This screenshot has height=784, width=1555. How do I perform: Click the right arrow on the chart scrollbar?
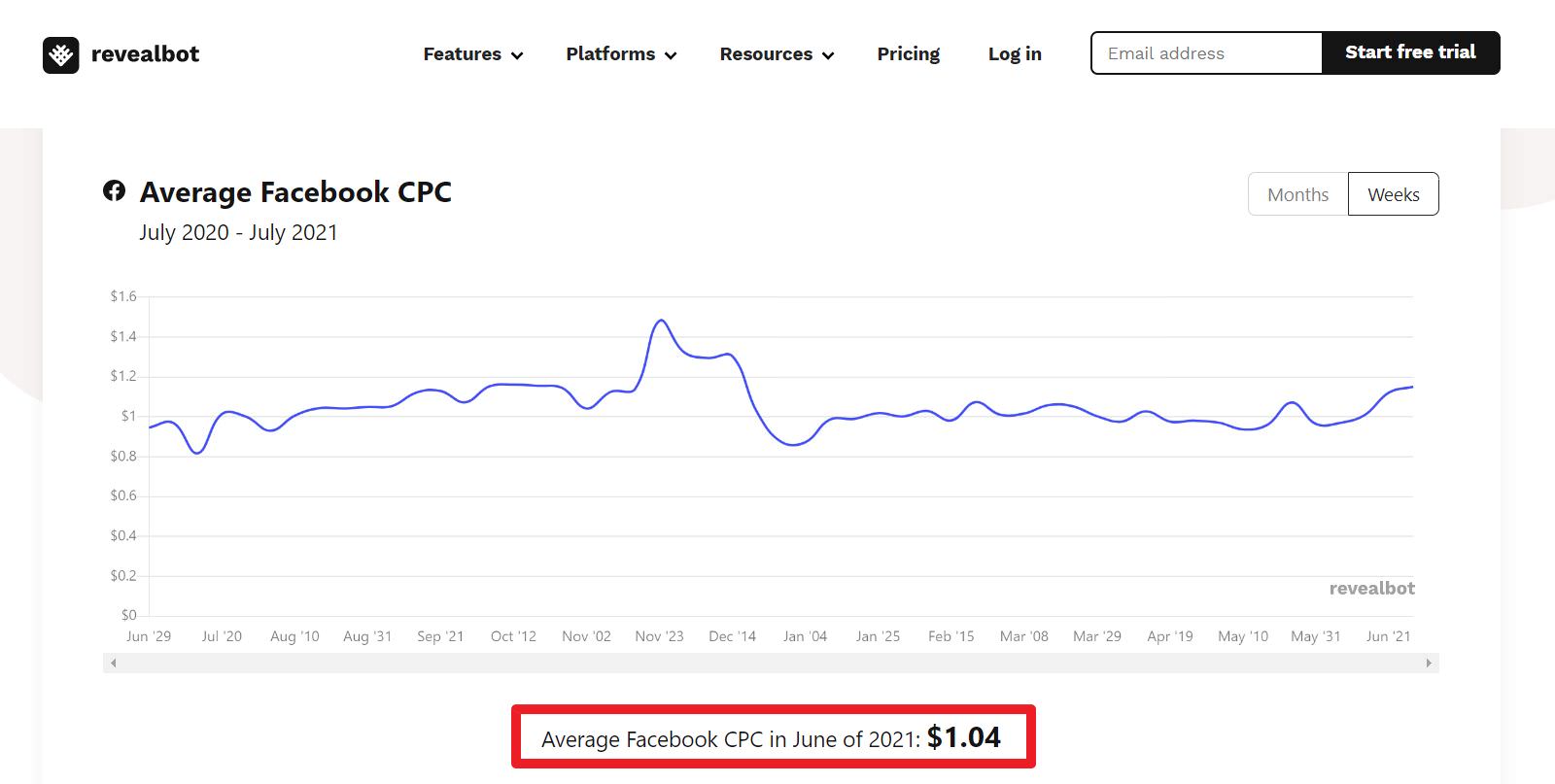1427,662
